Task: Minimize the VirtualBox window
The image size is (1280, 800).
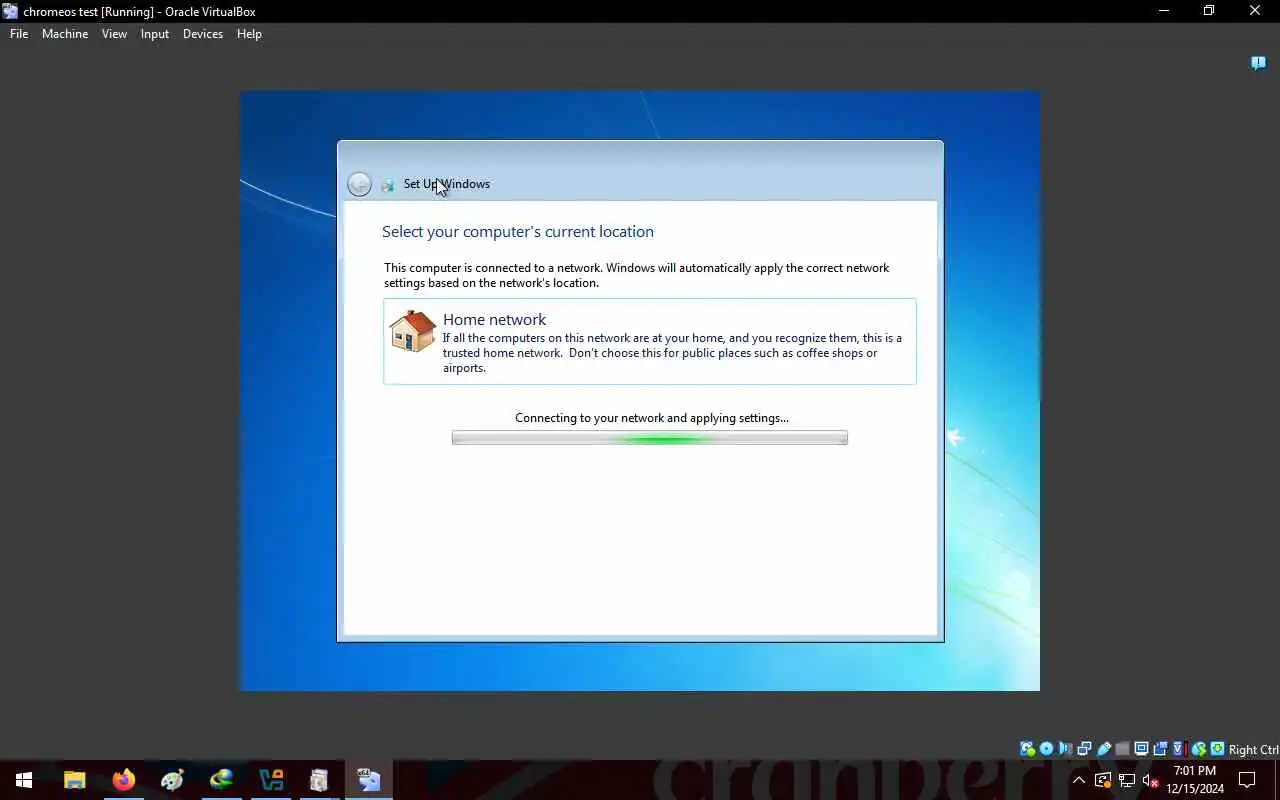Action: click(x=1164, y=11)
